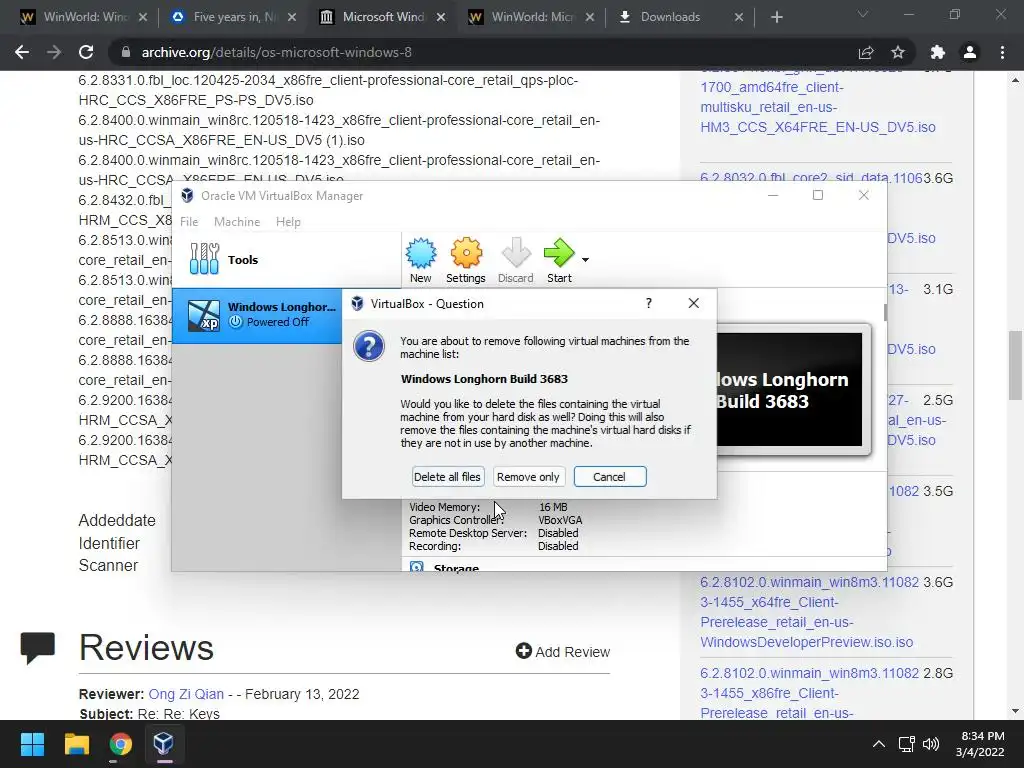Click the Discard toolbar icon

[x=515, y=260]
